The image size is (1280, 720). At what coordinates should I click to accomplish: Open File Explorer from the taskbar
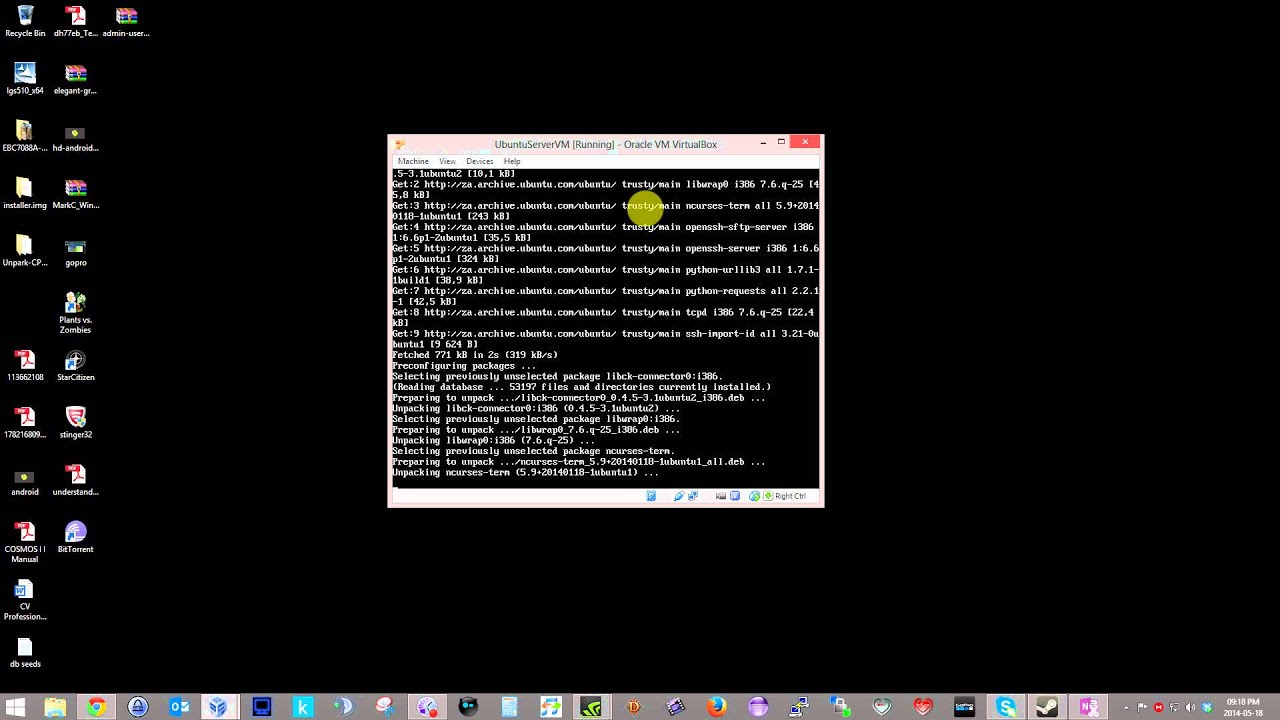(x=55, y=707)
